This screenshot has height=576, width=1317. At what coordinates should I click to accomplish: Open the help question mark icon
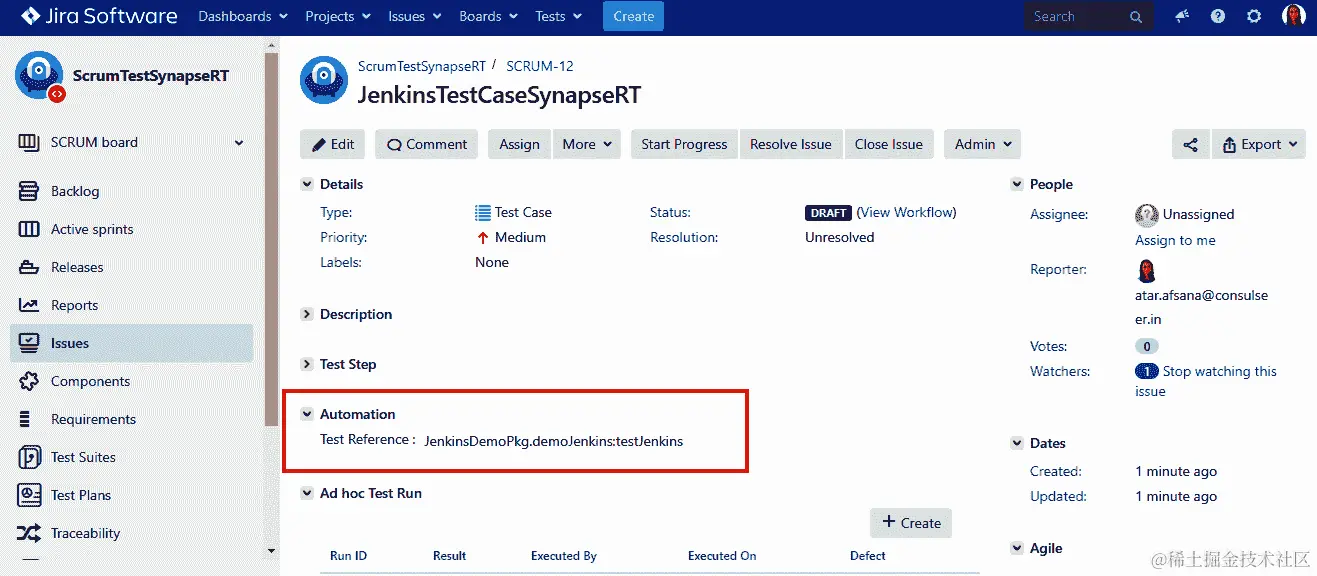[1217, 16]
